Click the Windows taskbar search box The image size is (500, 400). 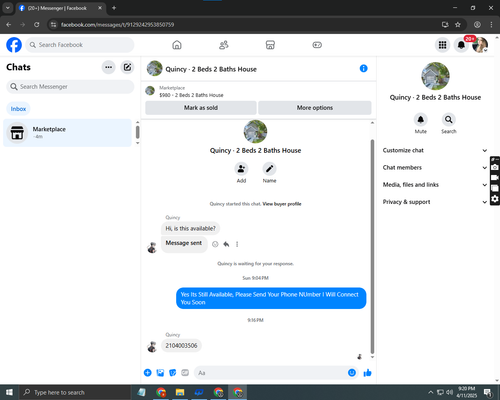pyautogui.click(x=75, y=392)
